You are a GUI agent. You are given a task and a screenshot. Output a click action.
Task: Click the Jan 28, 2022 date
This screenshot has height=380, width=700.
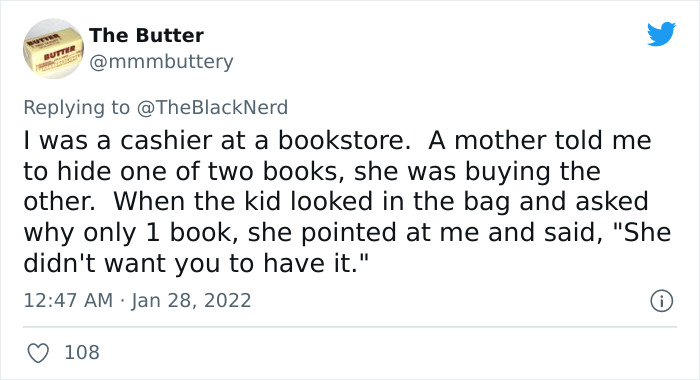pos(191,300)
